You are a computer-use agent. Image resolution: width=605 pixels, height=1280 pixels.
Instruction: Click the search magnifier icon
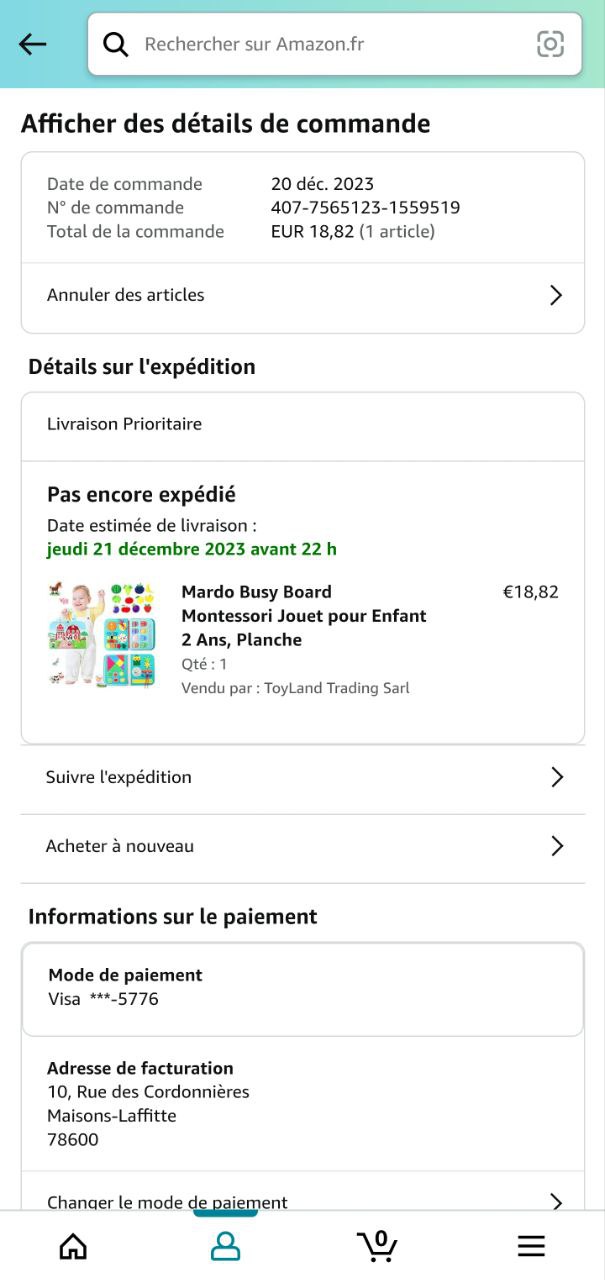click(116, 44)
